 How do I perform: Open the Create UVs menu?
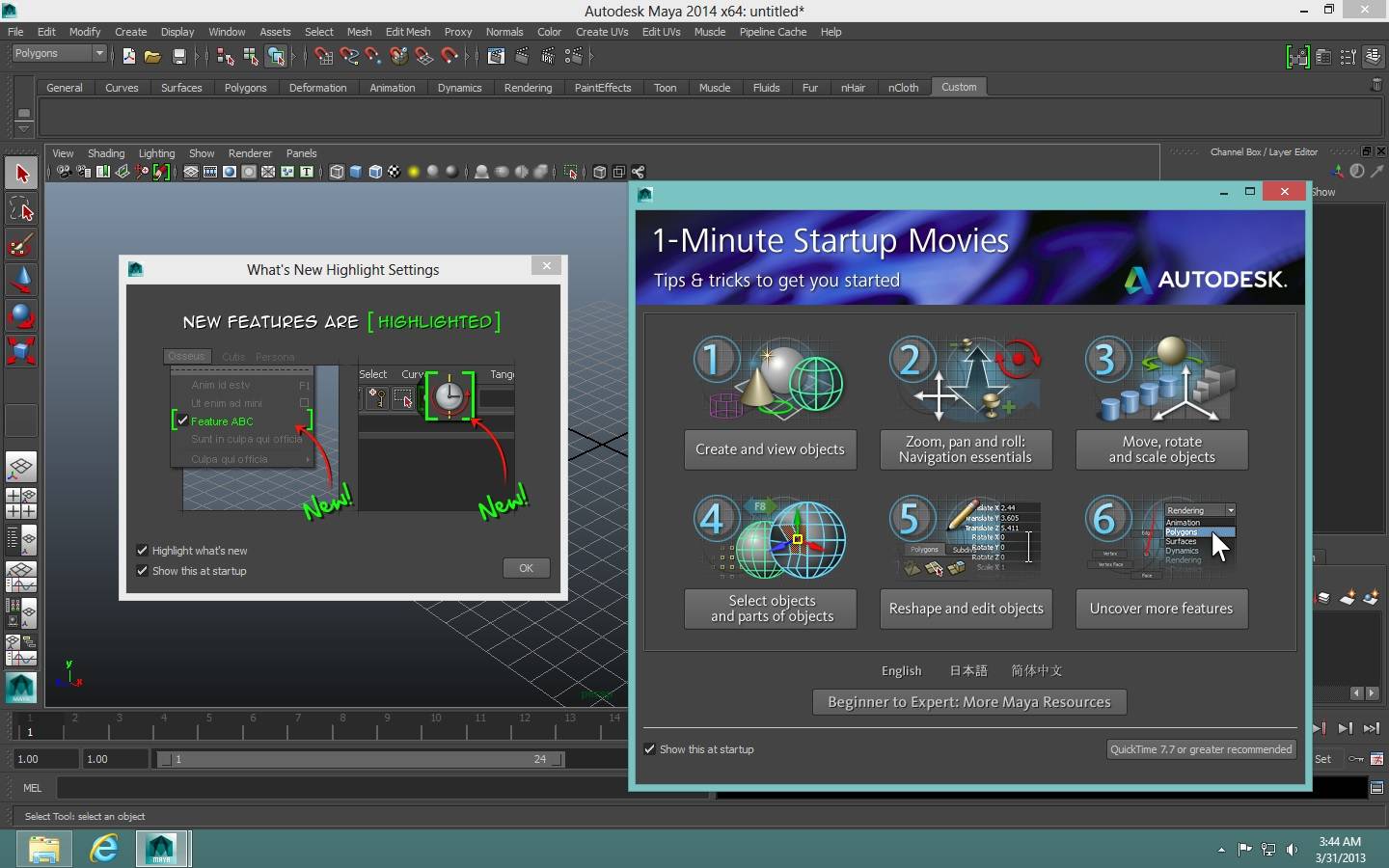click(x=602, y=32)
